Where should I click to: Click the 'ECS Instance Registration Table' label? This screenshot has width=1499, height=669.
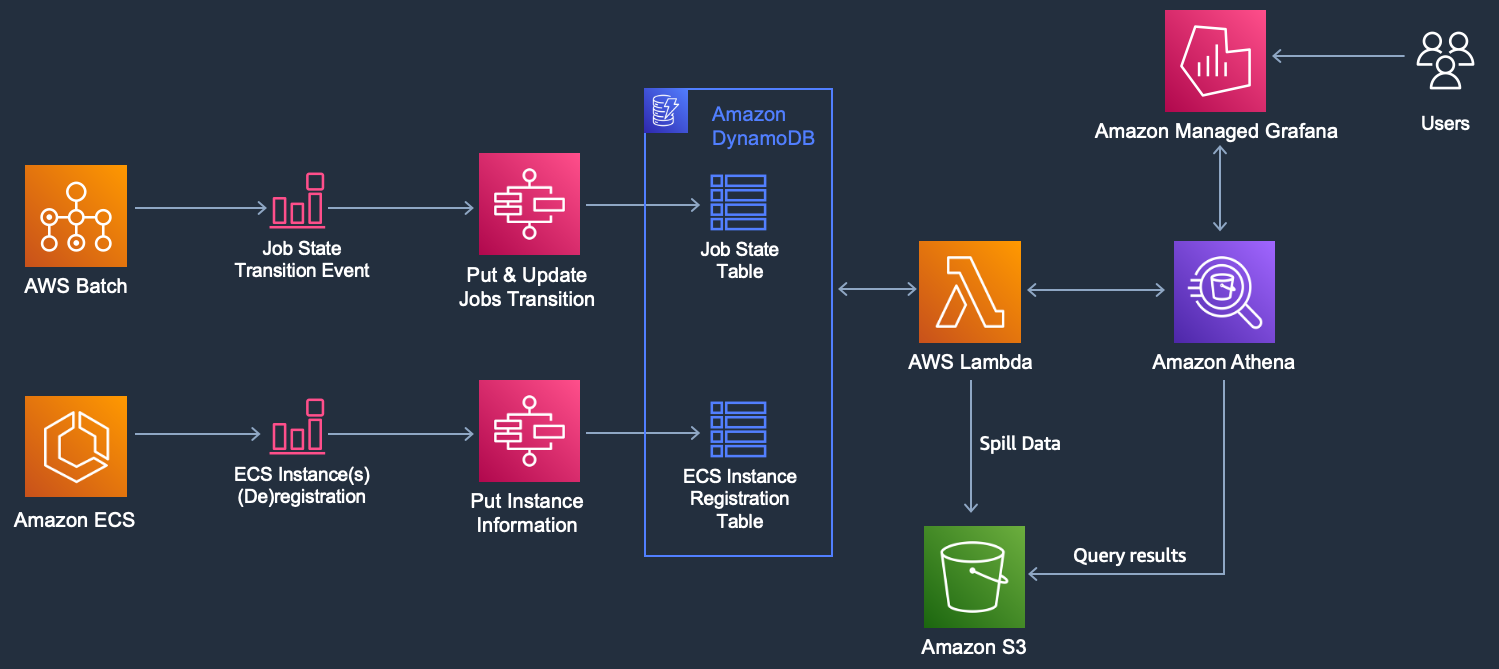click(740, 499)
